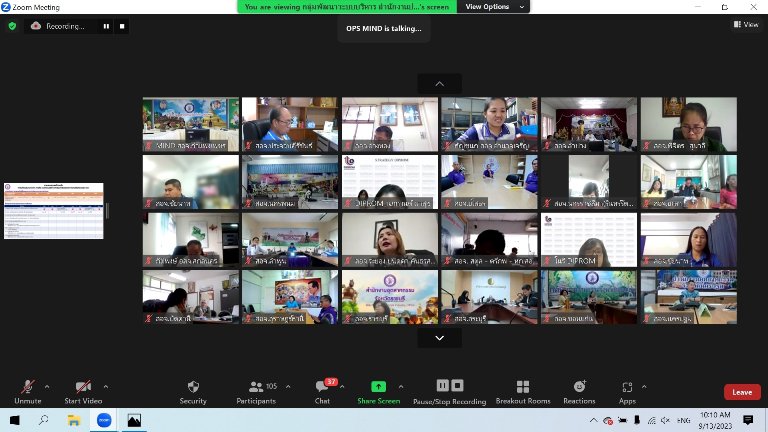The image size is (768, 432).
Task: Open Windows taskbar search
Action: click(44, 420)
